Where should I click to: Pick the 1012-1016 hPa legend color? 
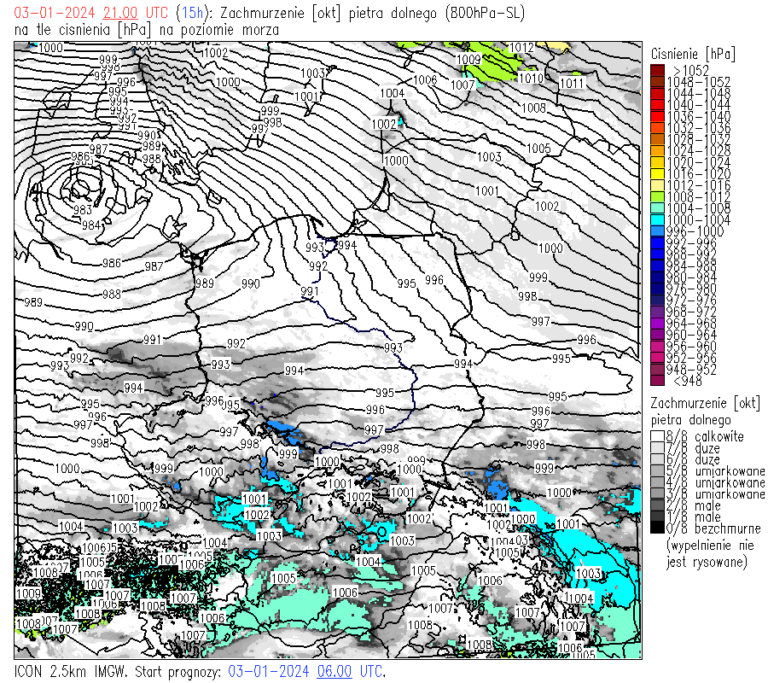pos(656,184)
